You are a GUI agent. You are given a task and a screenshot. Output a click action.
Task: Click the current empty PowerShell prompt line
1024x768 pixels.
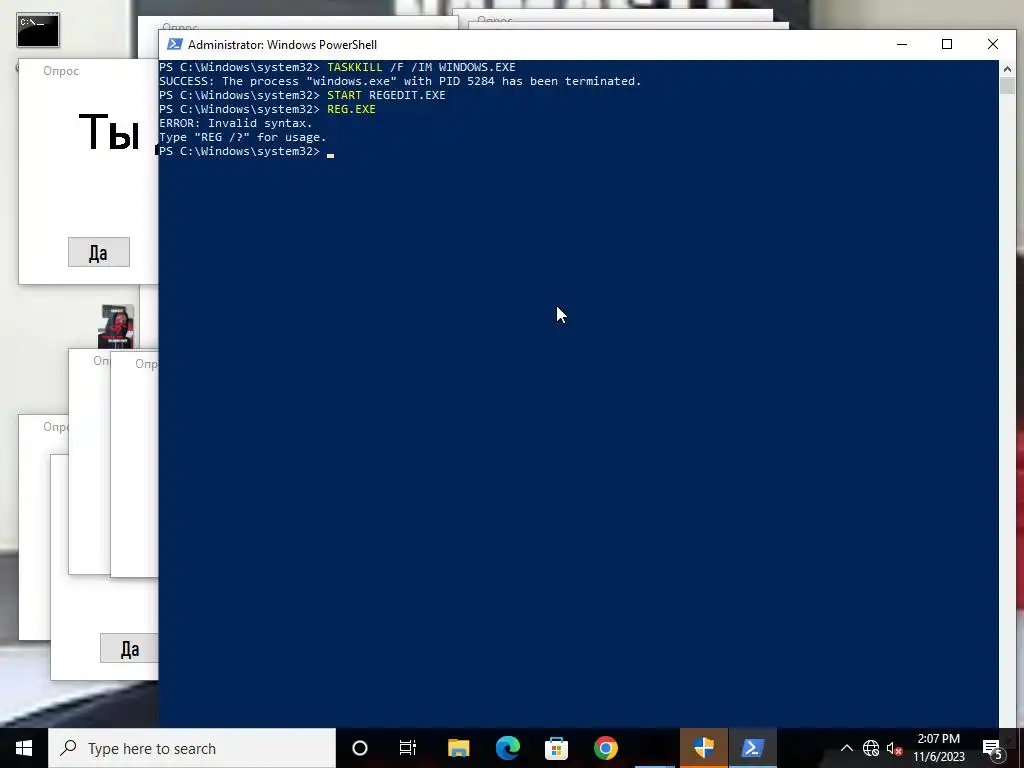[247, 152]
